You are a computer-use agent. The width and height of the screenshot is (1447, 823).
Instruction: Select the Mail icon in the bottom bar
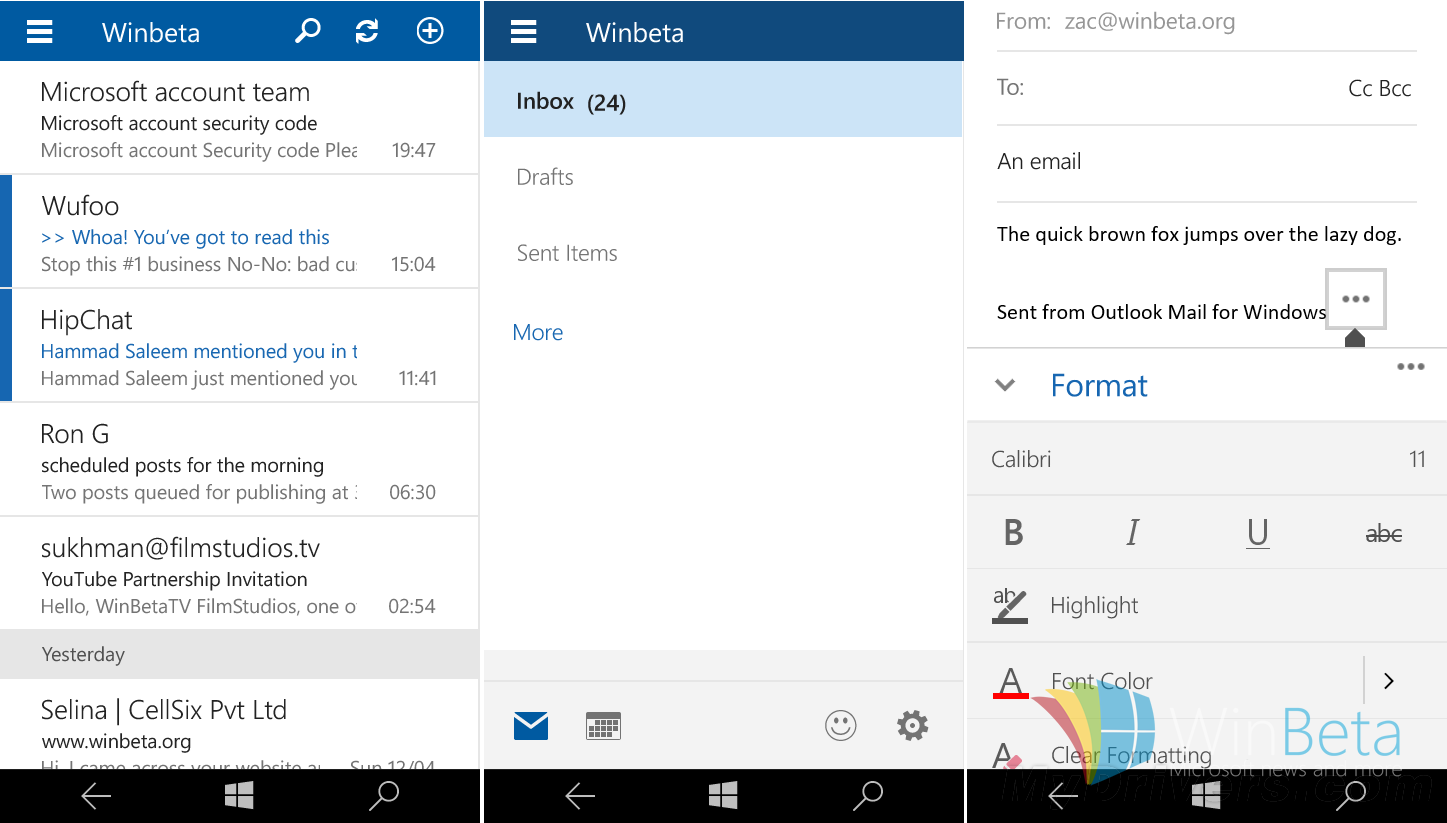531,726
